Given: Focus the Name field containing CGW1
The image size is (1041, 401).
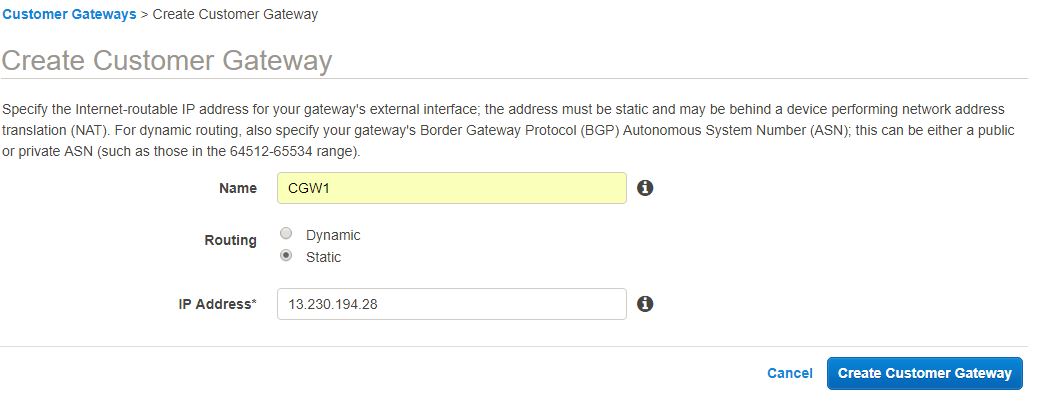Looking at the screenshot, I should 451,188.
